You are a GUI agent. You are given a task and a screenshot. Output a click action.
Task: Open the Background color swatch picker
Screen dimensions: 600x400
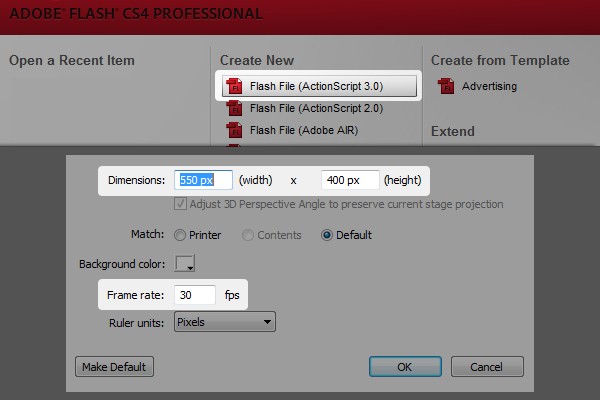(185, 263)
